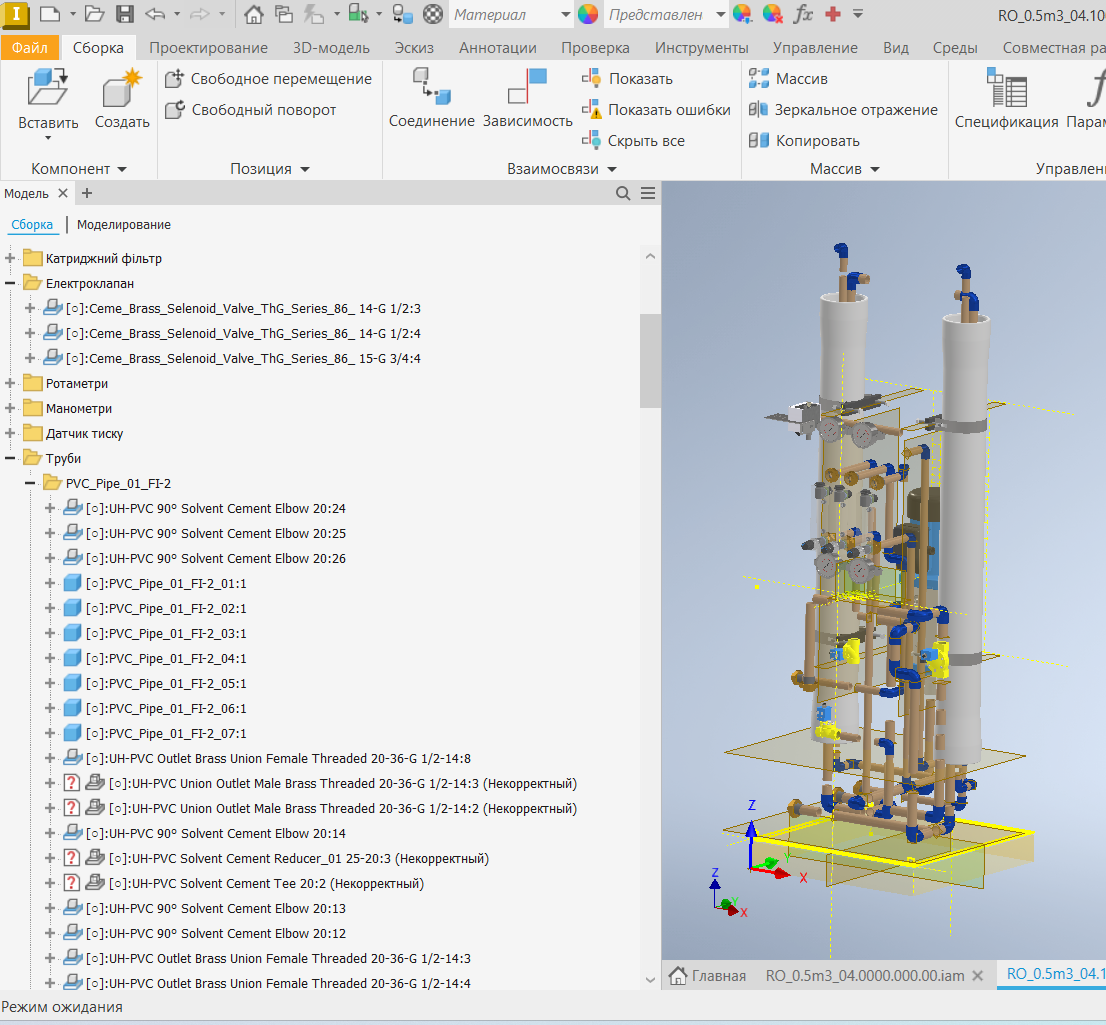Click the Свободный поворот tool
The height and width of the screenshot is (1025, 1106).
263,110
